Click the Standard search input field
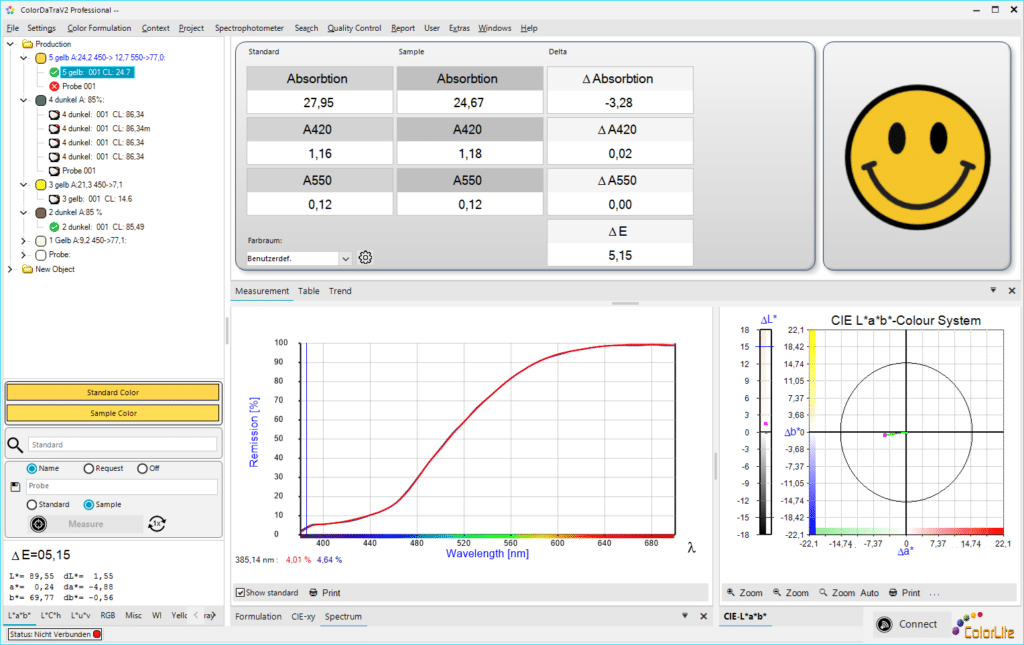Viewport: 1024px width, 645px height. pos(122,445)
